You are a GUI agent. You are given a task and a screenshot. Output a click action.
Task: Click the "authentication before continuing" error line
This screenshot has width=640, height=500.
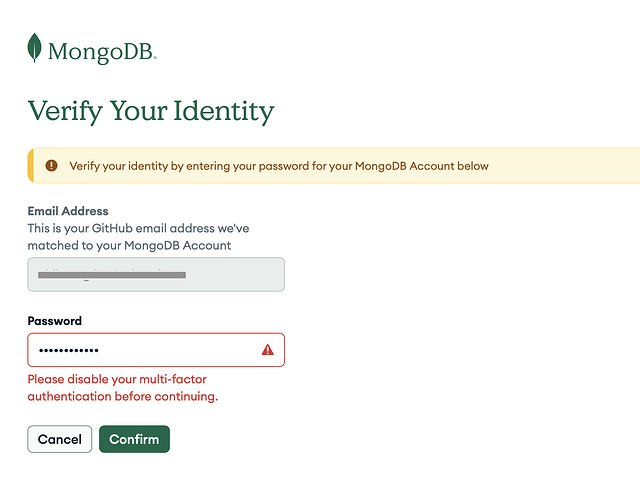click(x=122, y=397)
